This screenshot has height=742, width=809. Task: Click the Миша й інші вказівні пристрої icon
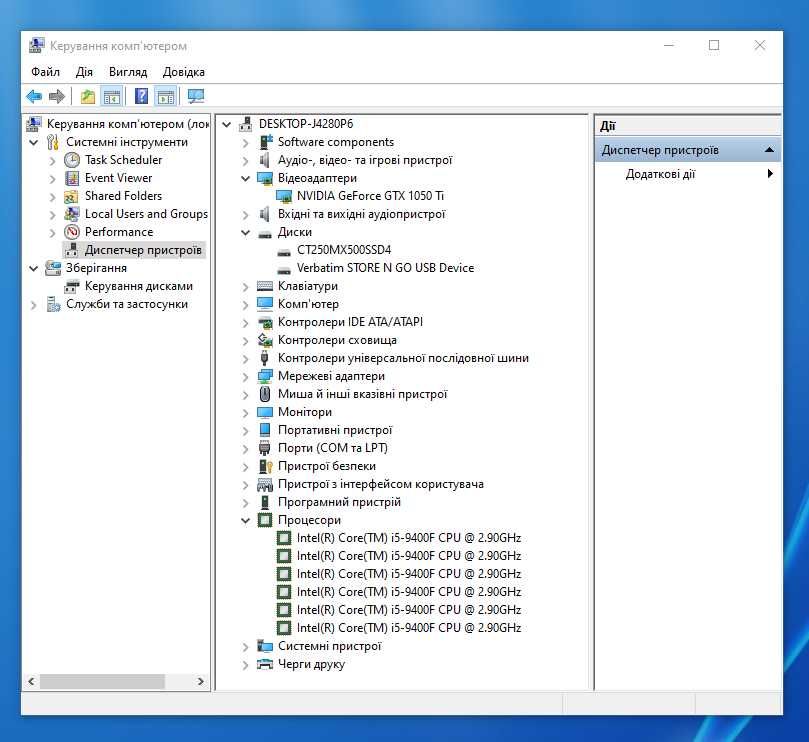pos(265,394)
